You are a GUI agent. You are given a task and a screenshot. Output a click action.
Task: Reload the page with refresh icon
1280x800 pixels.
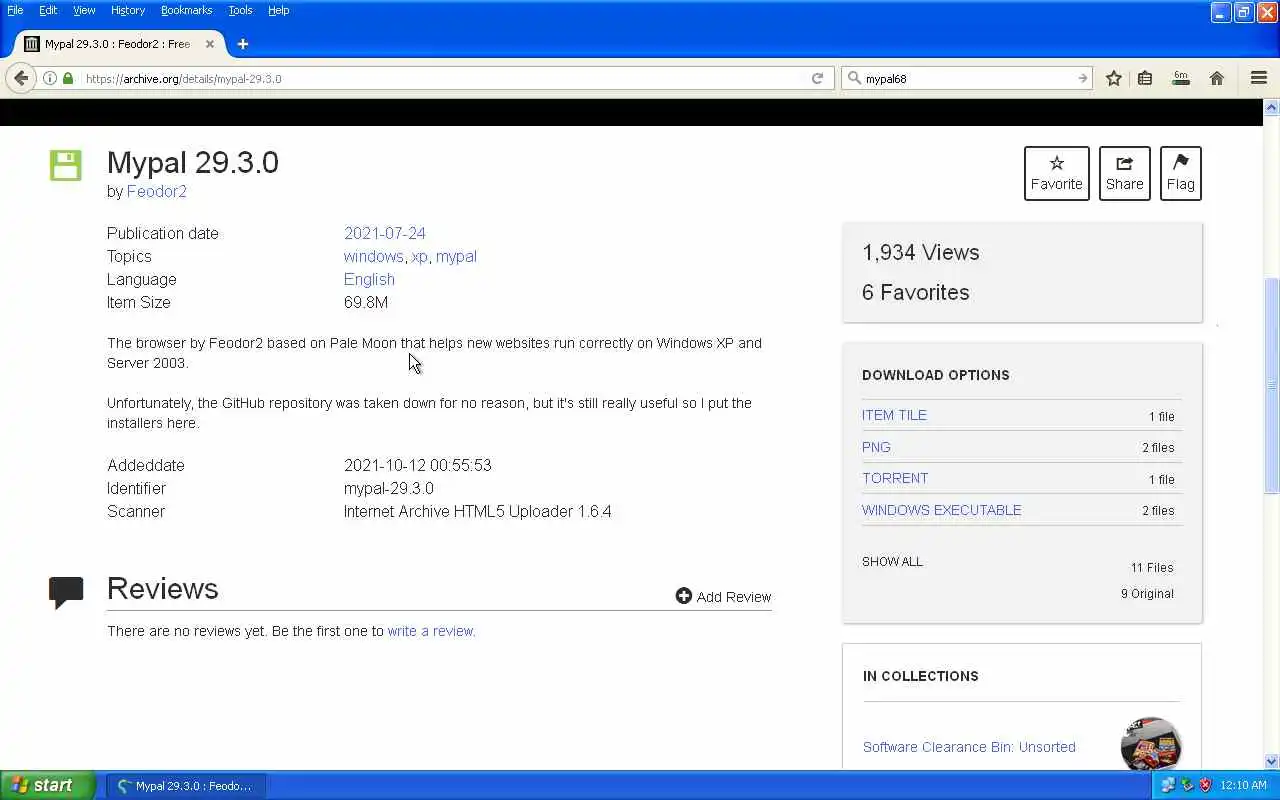(x=817, y=78)
